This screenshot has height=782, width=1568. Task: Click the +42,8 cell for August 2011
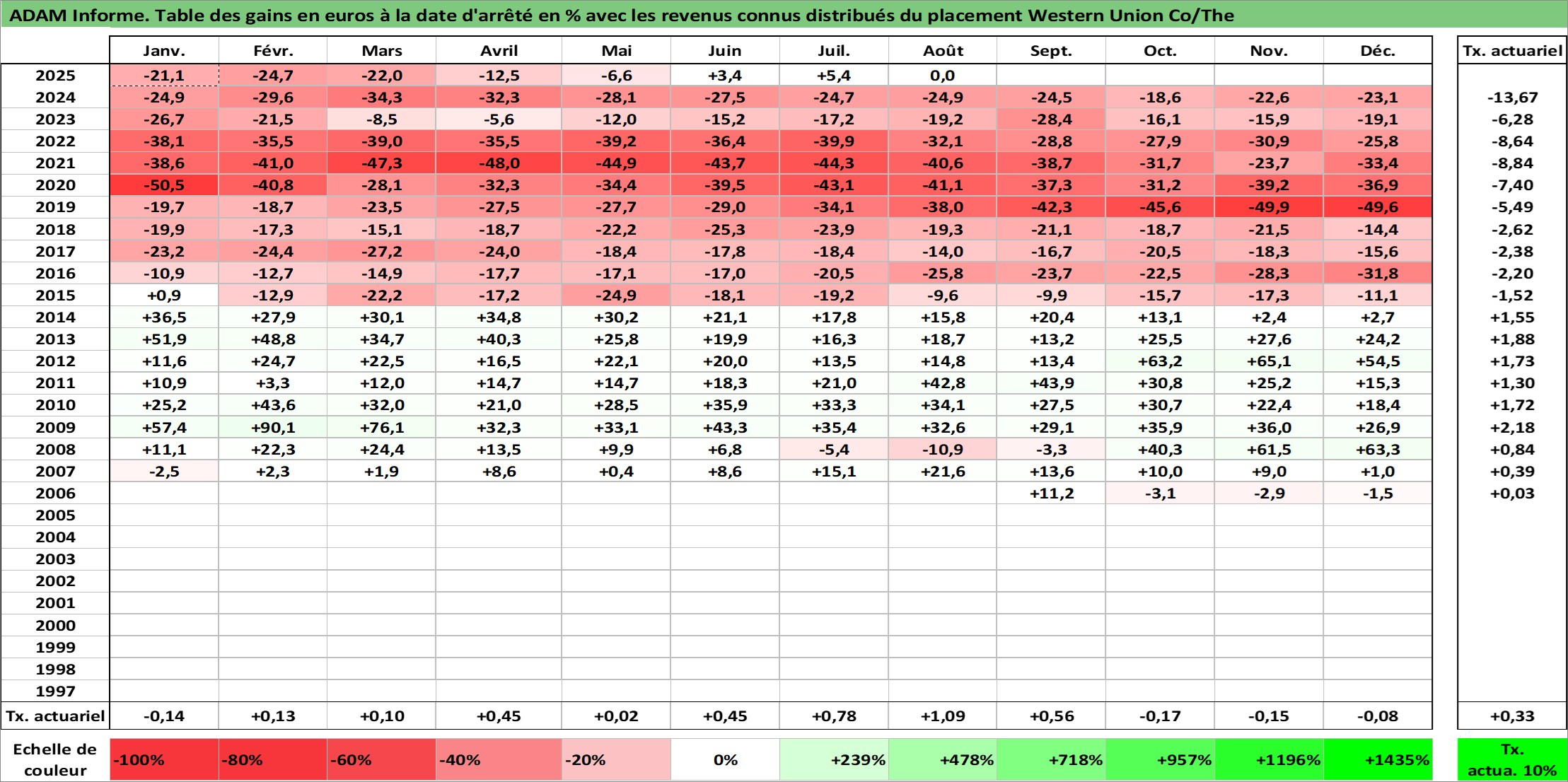pyautogui.click(x=943, y=383)
